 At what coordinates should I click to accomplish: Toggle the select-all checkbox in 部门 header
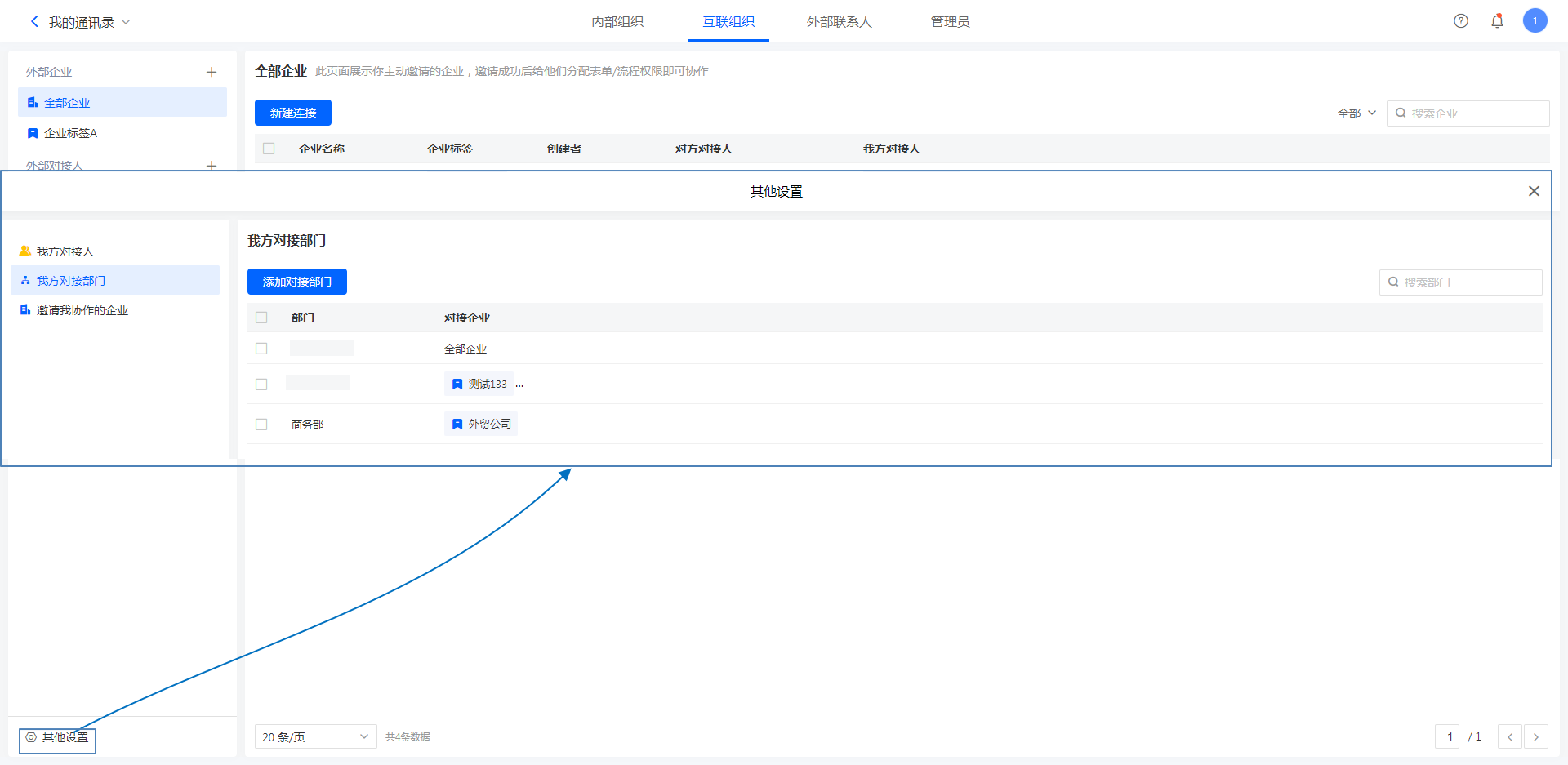(261, 318)
